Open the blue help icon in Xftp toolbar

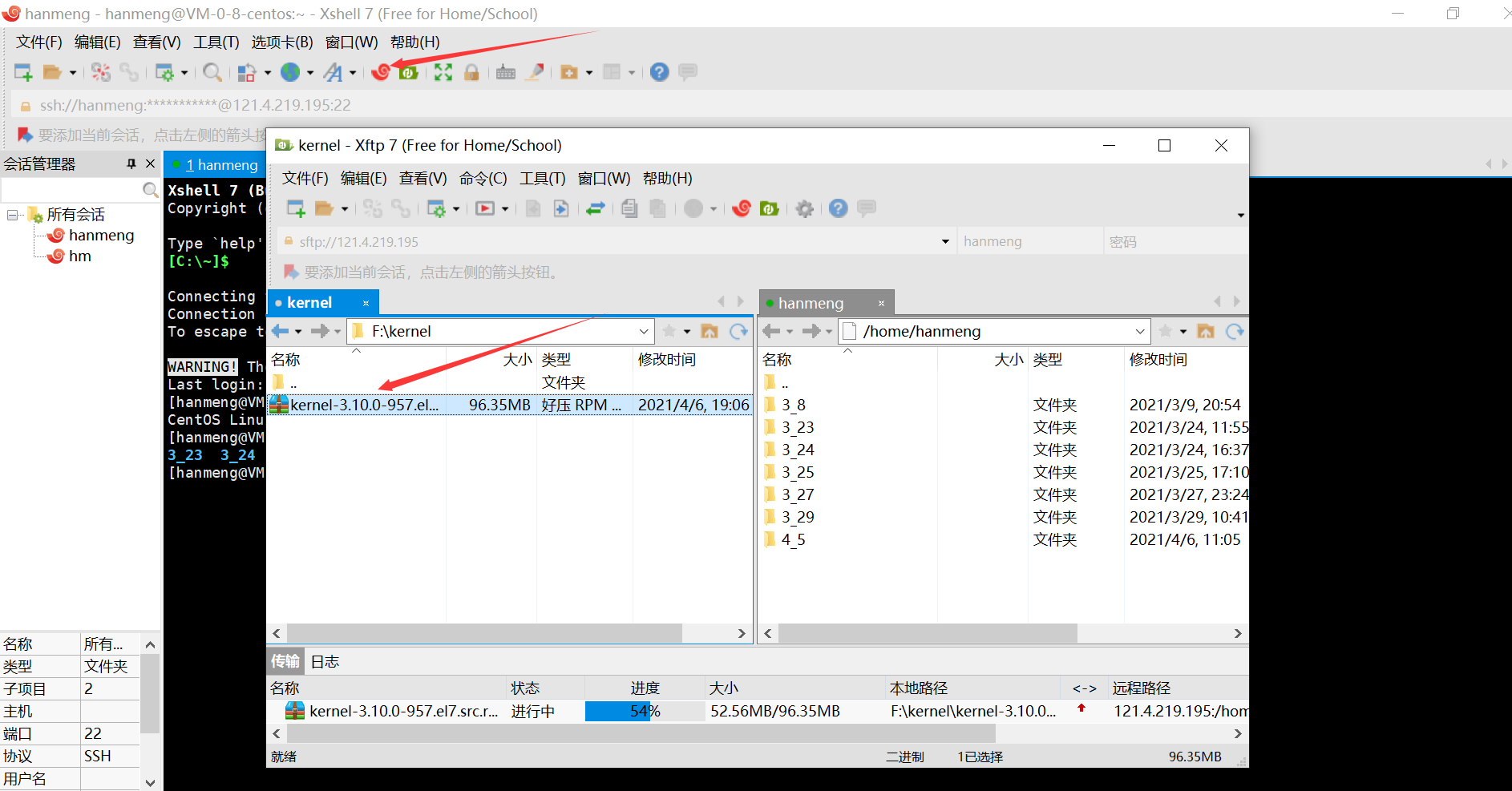coord(838,208)
